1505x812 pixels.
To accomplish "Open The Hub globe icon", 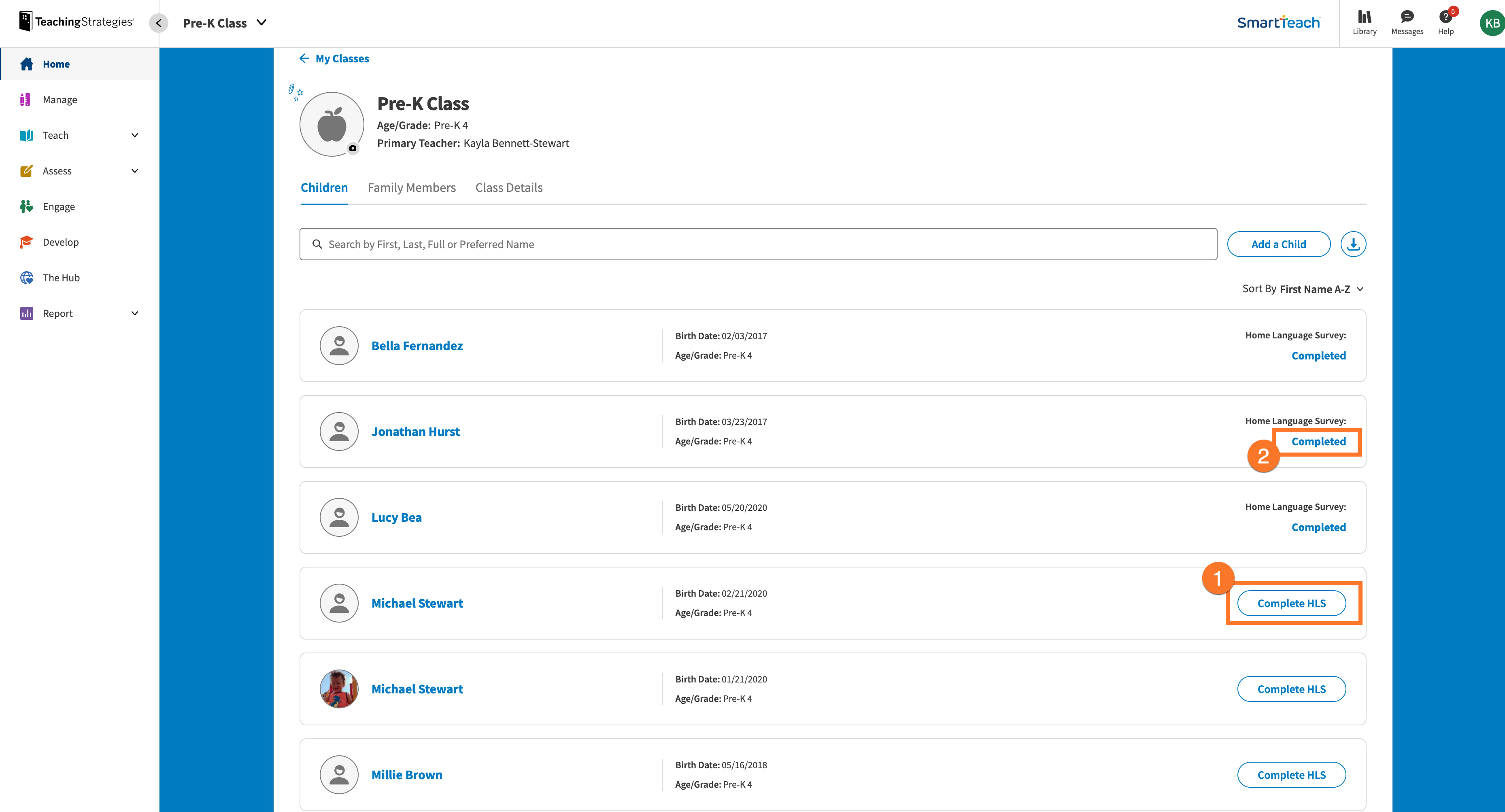I will 26,278.
